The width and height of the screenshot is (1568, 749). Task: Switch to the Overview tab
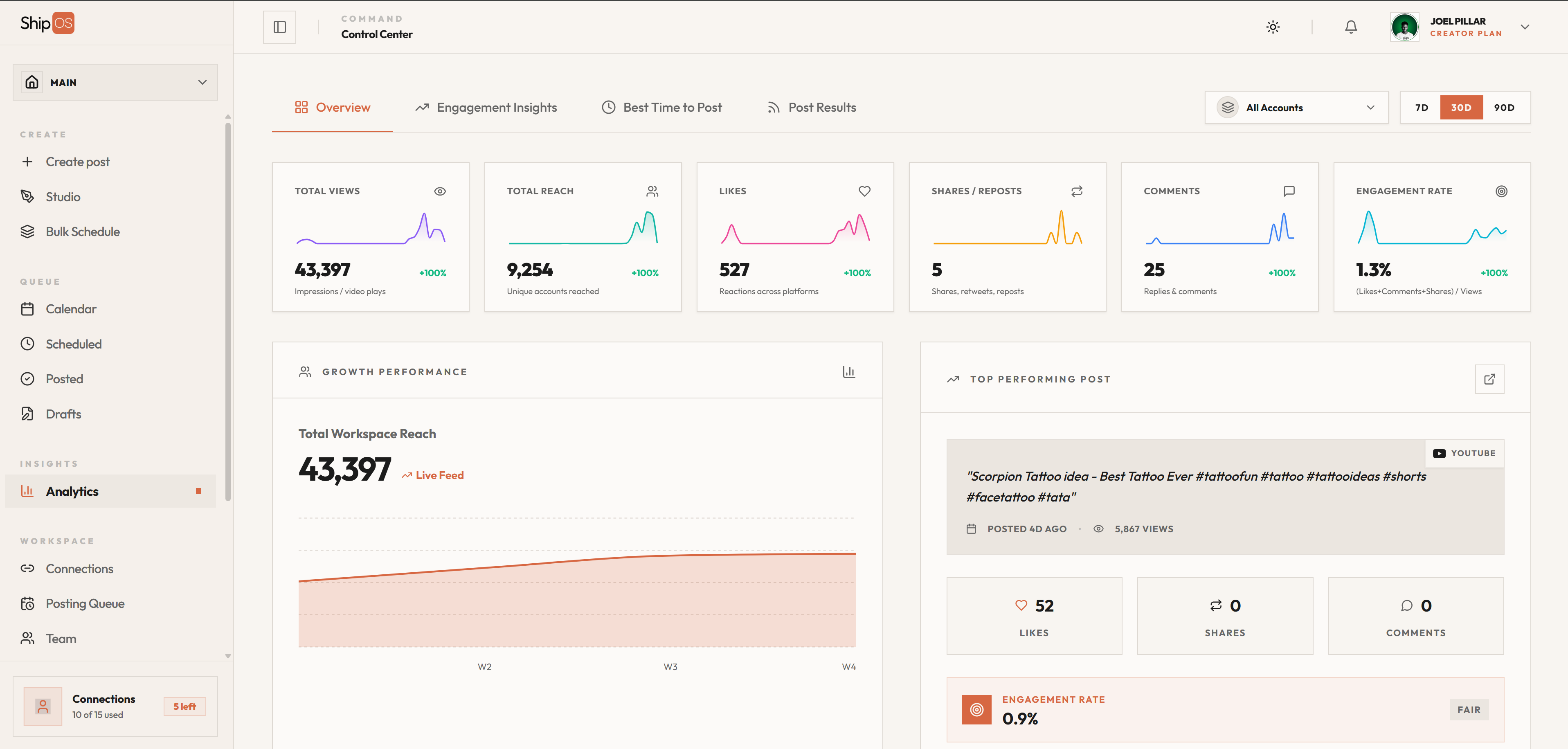click(332, 108)
